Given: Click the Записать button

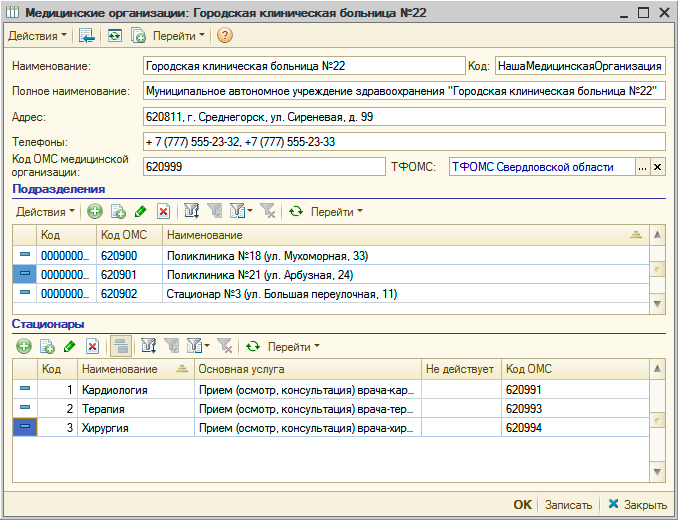Looking at the screenshot, I should 569,505.
